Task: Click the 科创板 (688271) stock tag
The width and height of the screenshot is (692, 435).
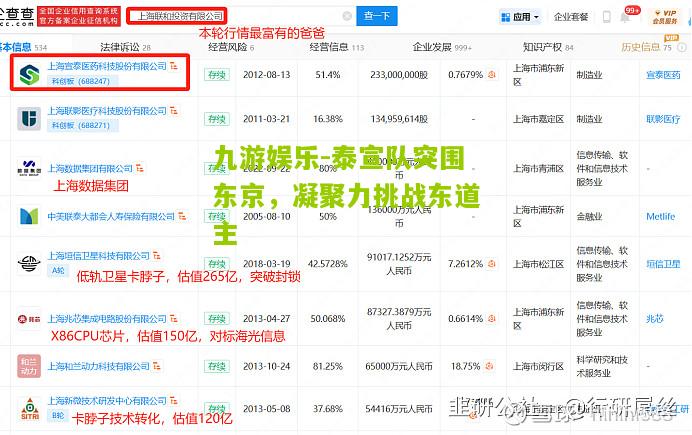Action: 83,126
